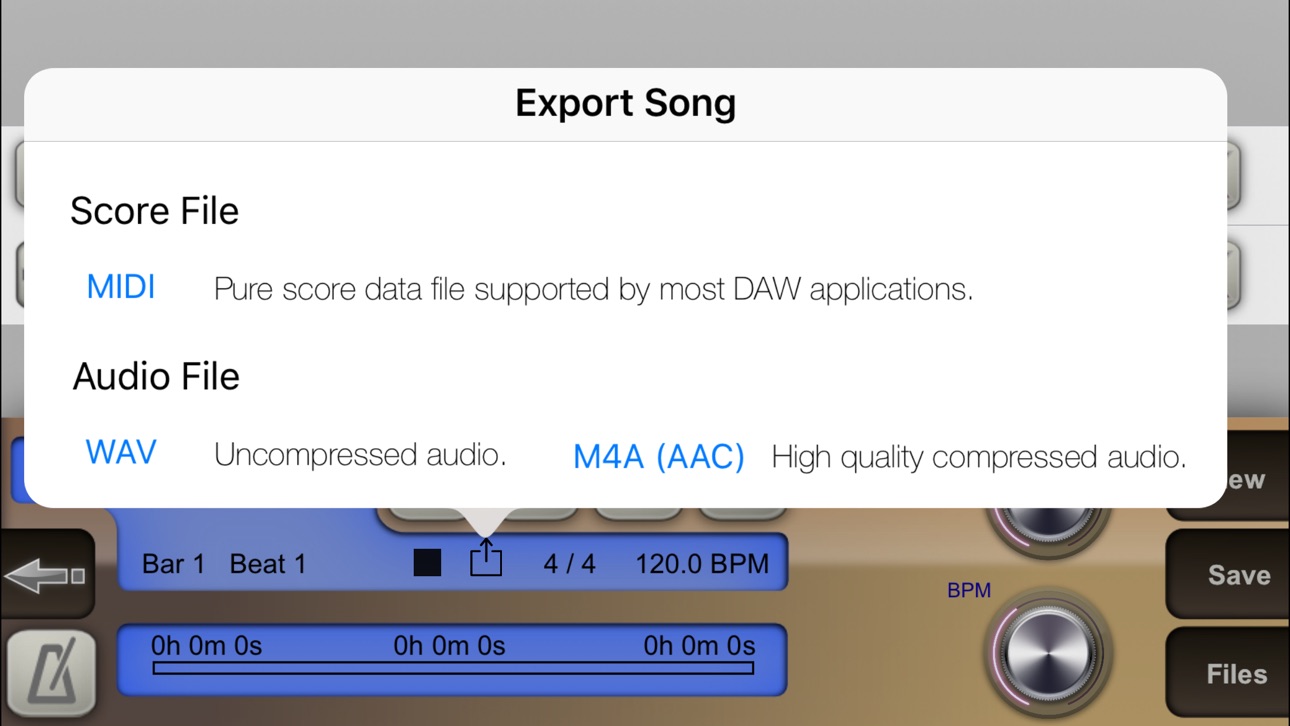
Task: Open the Files button
Action: pyautogui.click(x=1236, y=674)
